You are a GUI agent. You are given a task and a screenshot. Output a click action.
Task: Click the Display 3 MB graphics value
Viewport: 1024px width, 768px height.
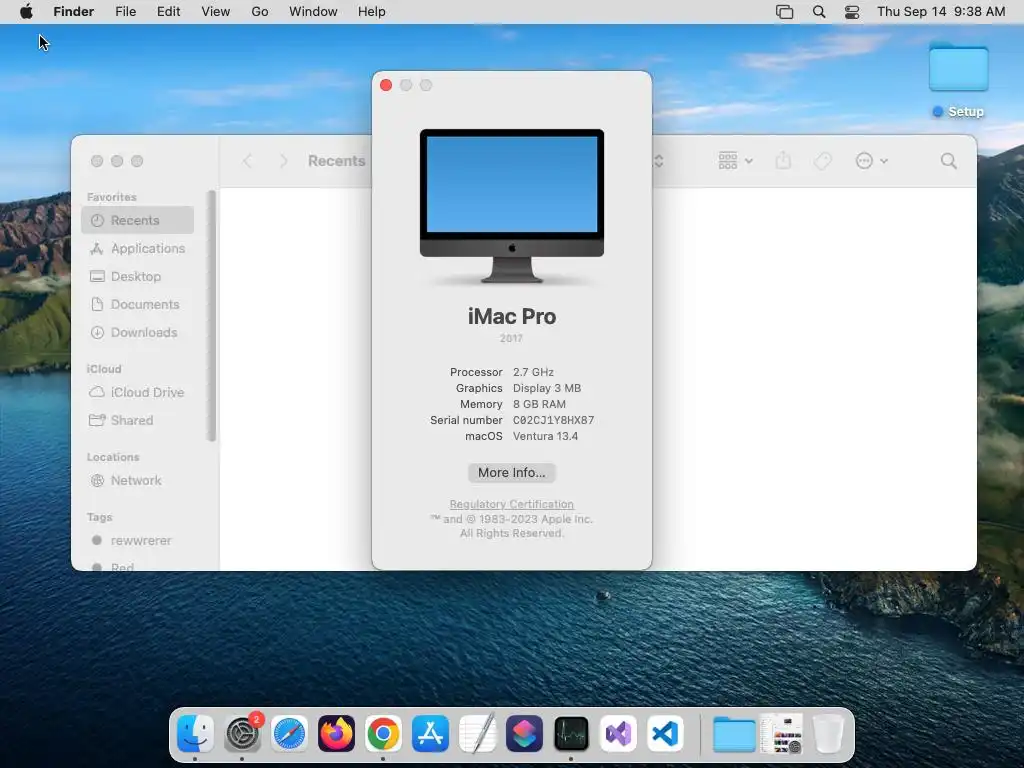(547, 388)
